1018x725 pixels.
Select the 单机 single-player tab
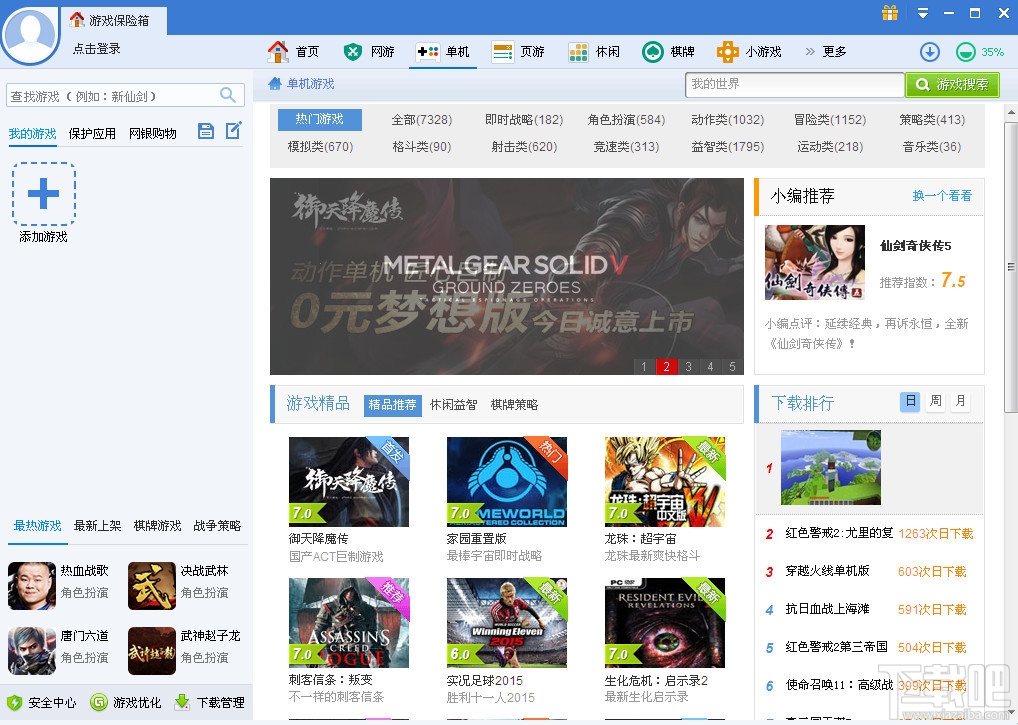point(443,51)
